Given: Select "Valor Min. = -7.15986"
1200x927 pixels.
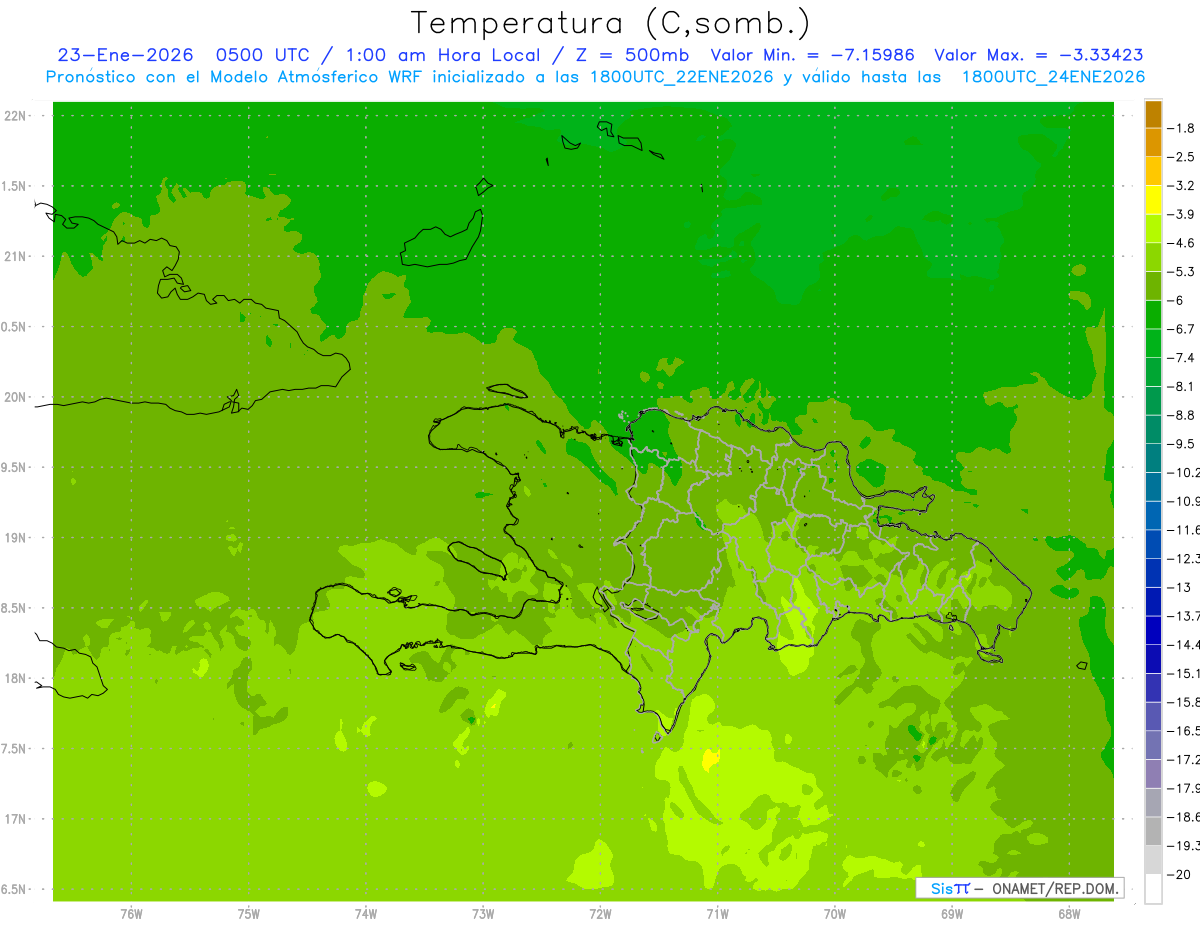Looking at the screenshot, I should 813,55.
